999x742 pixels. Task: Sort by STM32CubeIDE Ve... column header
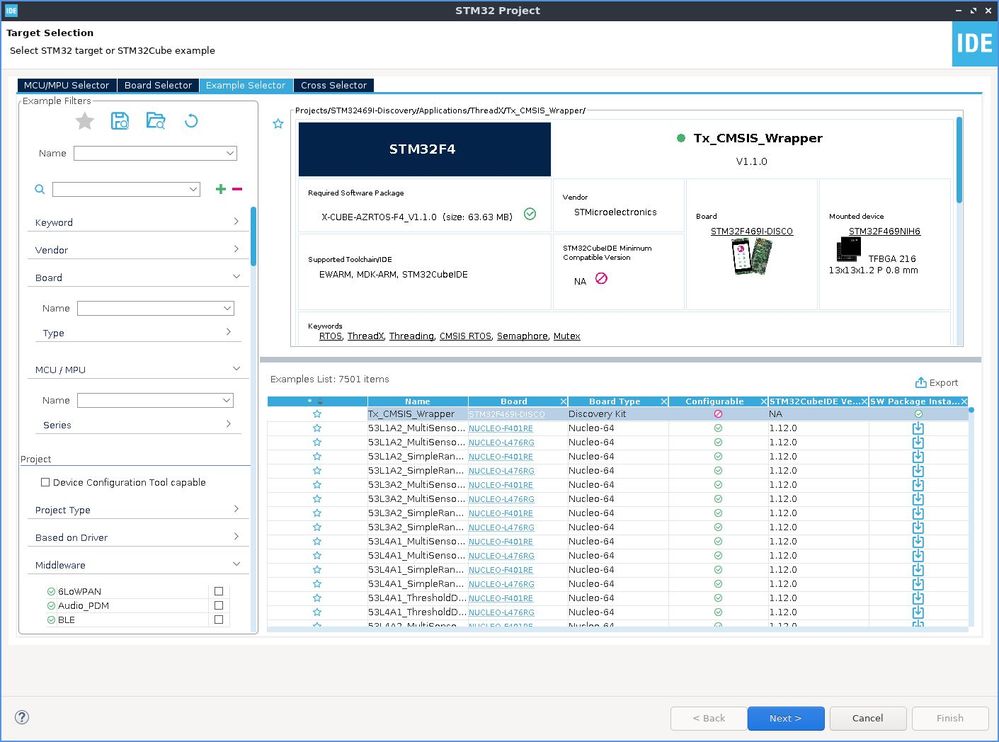click(814, 401)
